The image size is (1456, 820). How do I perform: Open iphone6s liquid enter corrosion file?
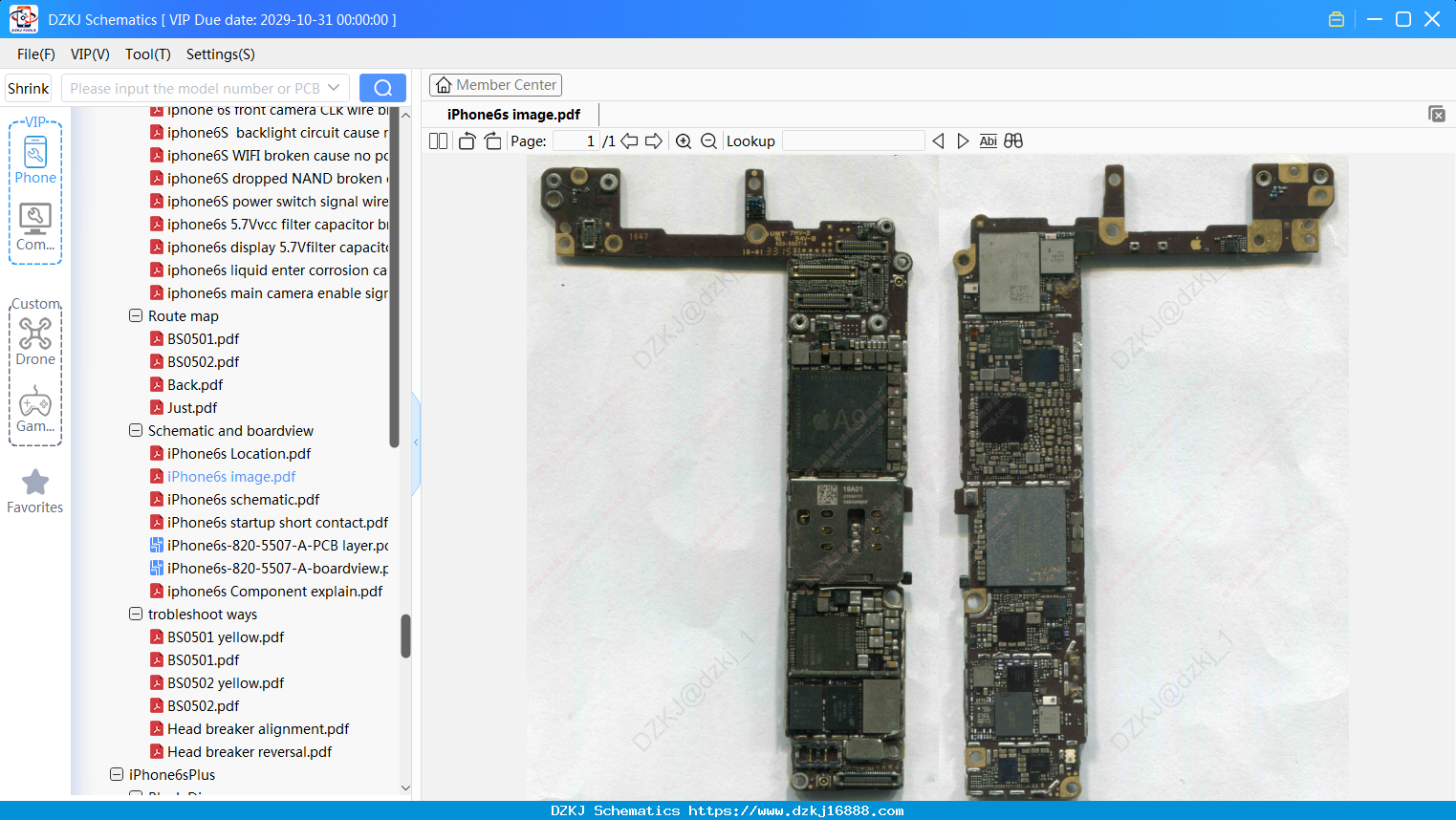[x=269, y=270]
